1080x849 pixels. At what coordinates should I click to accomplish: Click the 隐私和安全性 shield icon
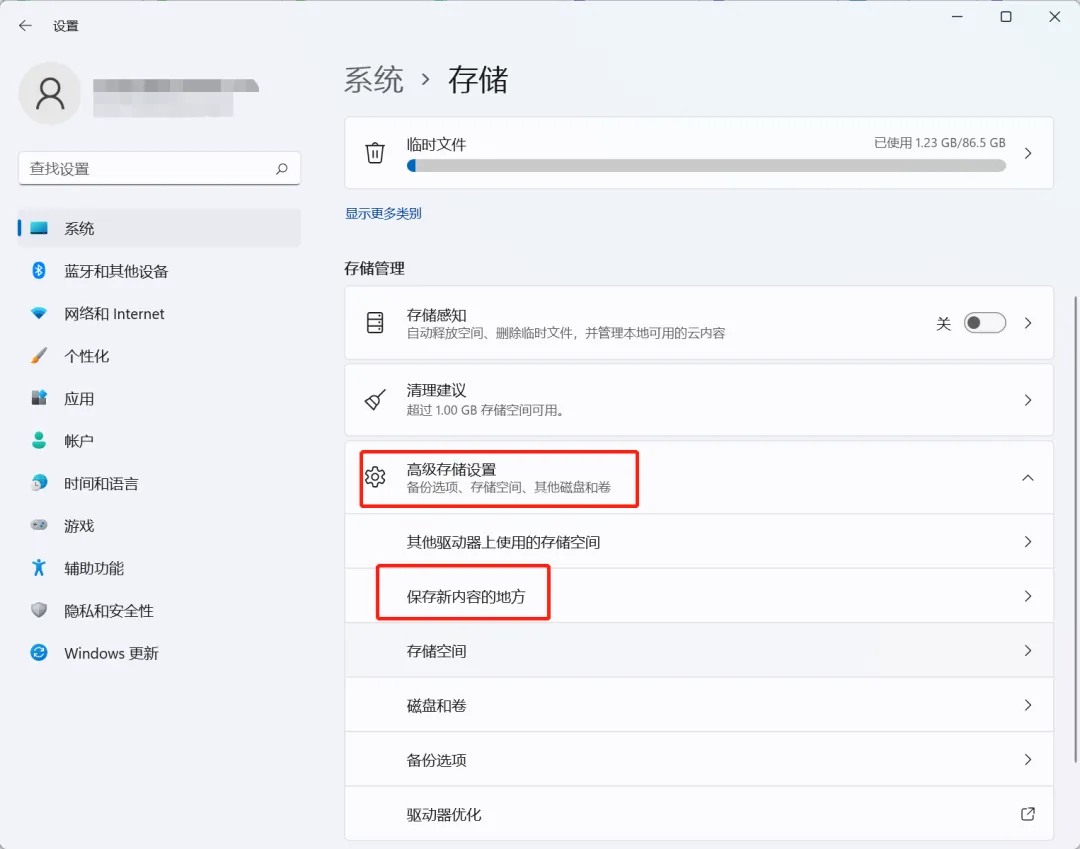pyautogui.click(x=39, y=611)
